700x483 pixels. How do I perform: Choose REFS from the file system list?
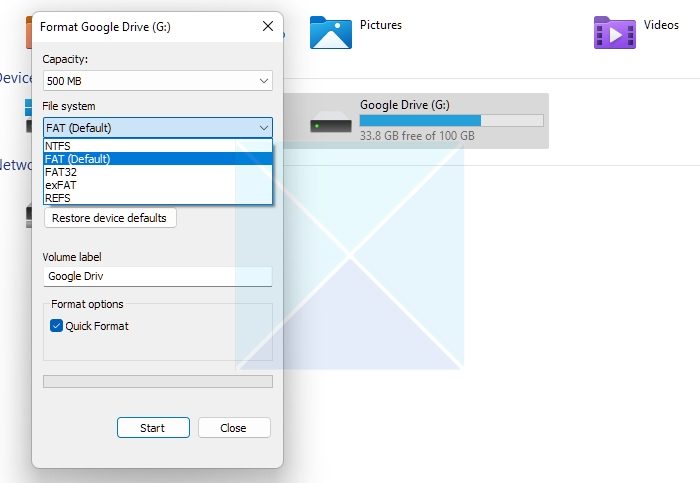[x=158, y=198]
